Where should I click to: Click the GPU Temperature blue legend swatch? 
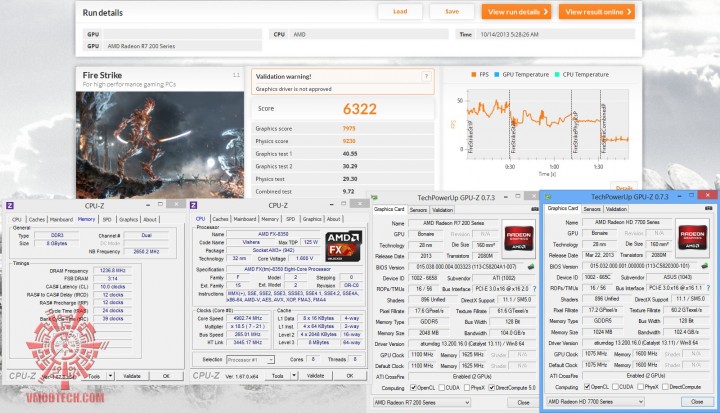click(496, 74)
